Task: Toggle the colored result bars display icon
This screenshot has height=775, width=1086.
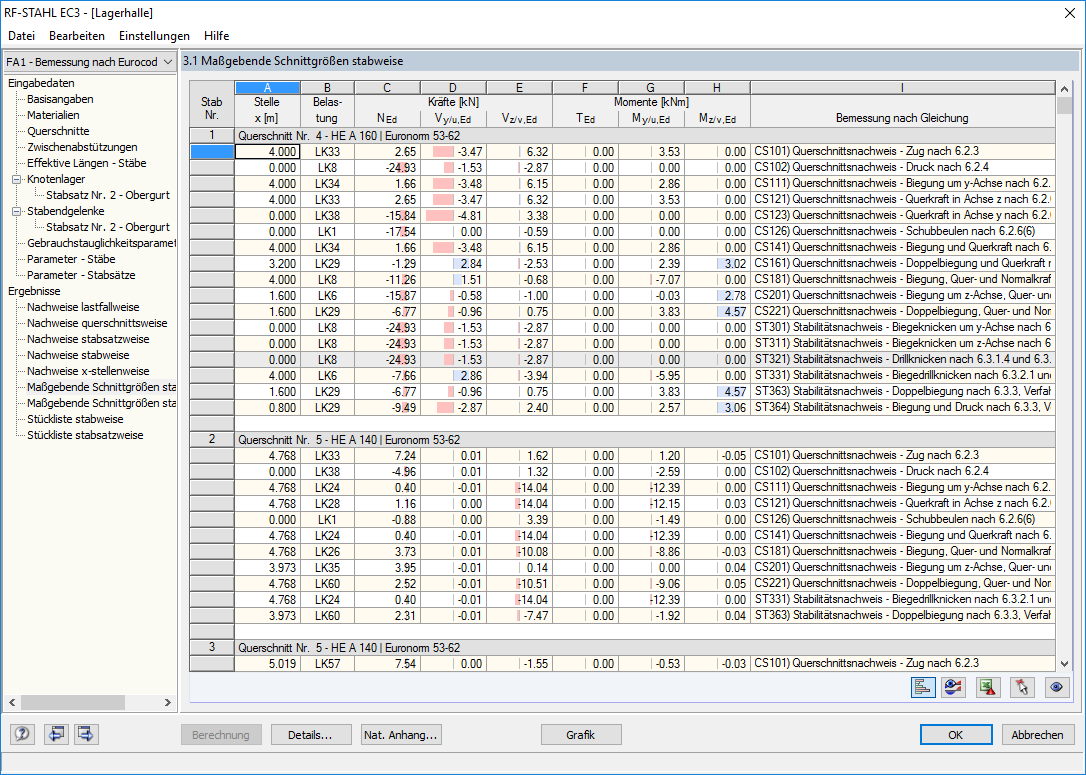Action: tap(923, 687)
